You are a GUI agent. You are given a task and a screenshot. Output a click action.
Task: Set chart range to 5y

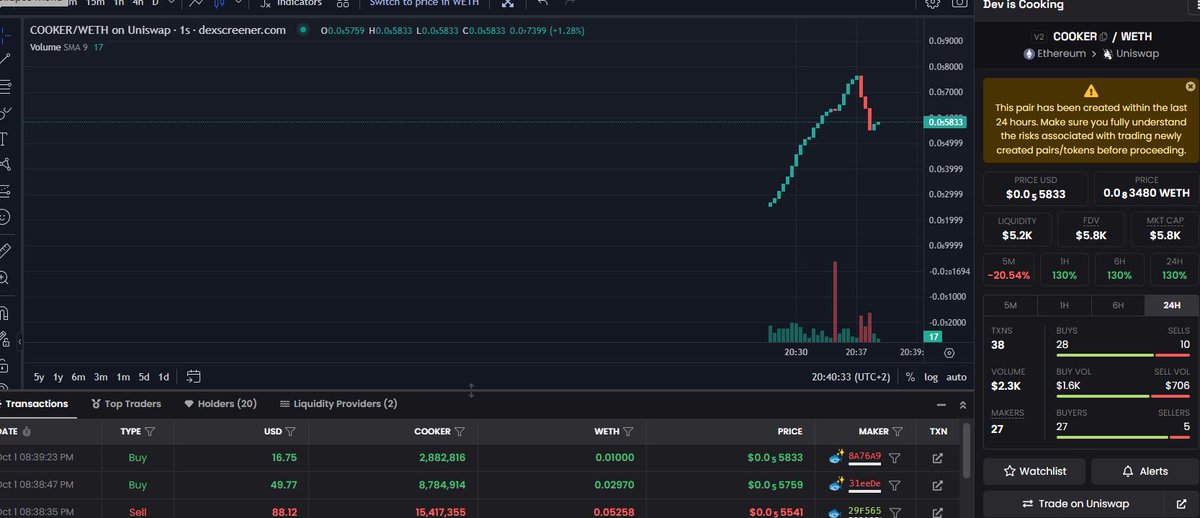[x=38, y=377]
